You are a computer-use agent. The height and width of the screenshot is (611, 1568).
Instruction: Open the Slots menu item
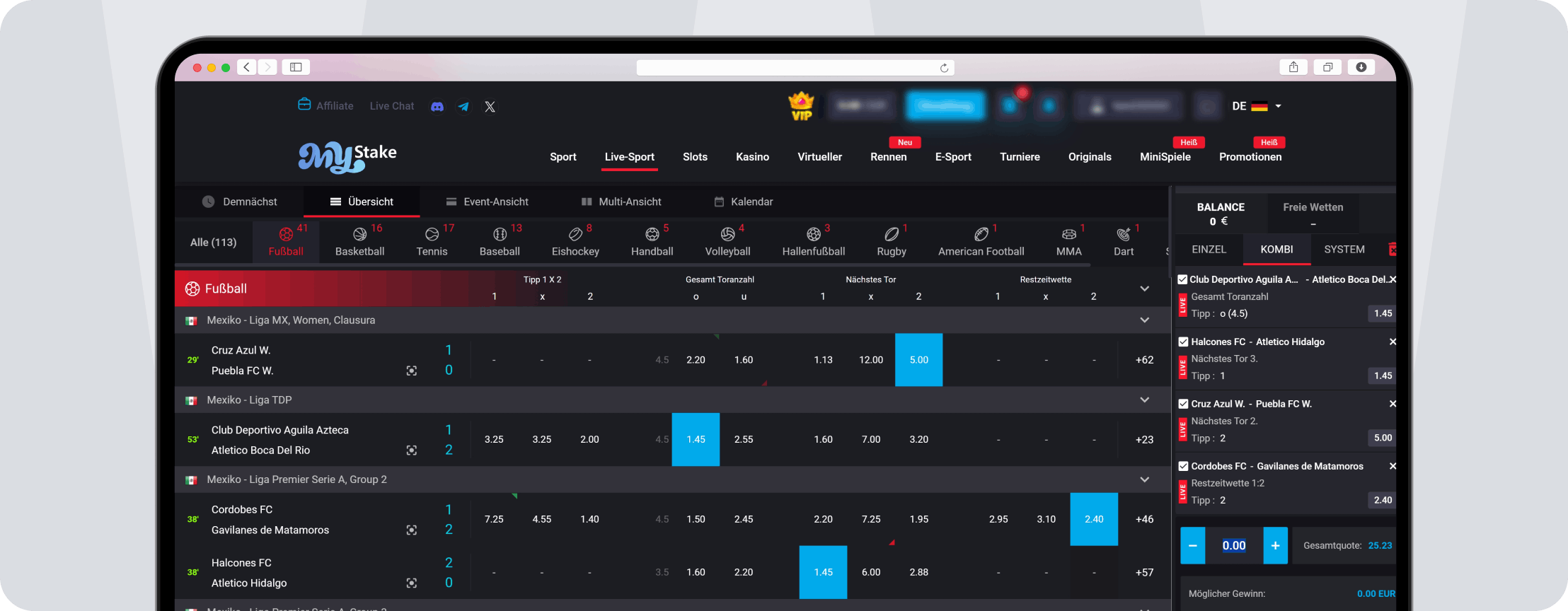pos(695,157)
